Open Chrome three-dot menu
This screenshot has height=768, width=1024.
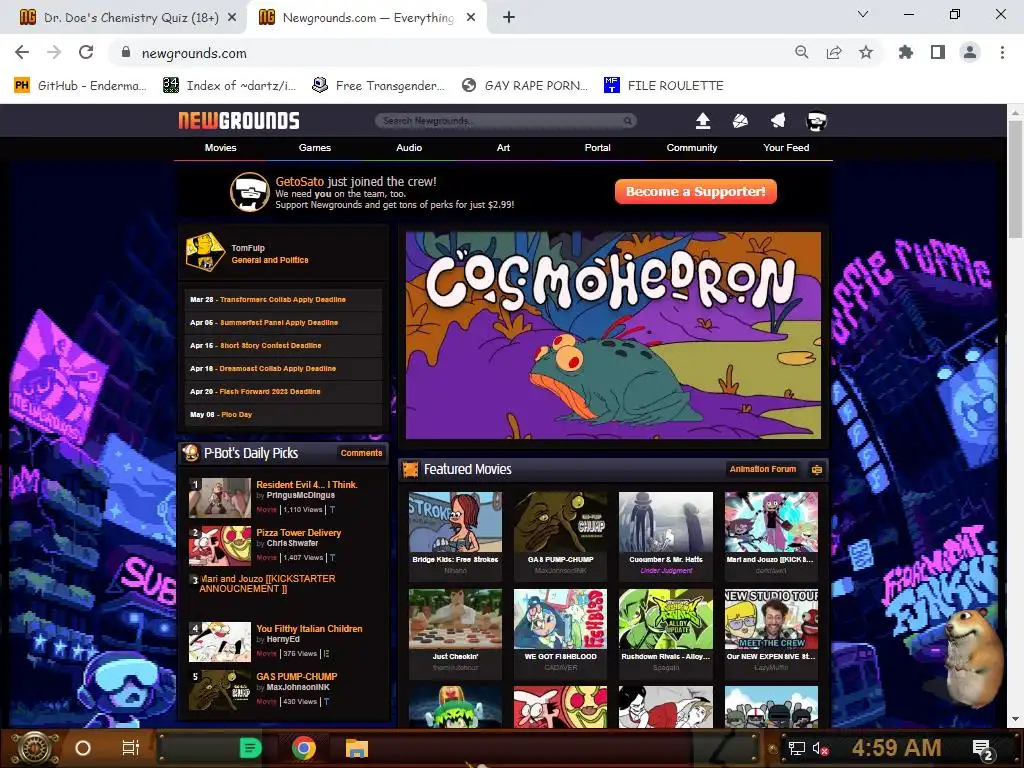[x=1002, y=52]
